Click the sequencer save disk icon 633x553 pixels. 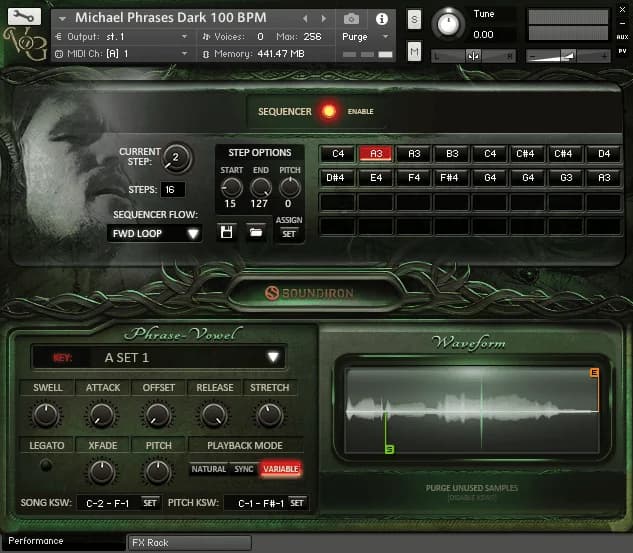click(226, 232)
